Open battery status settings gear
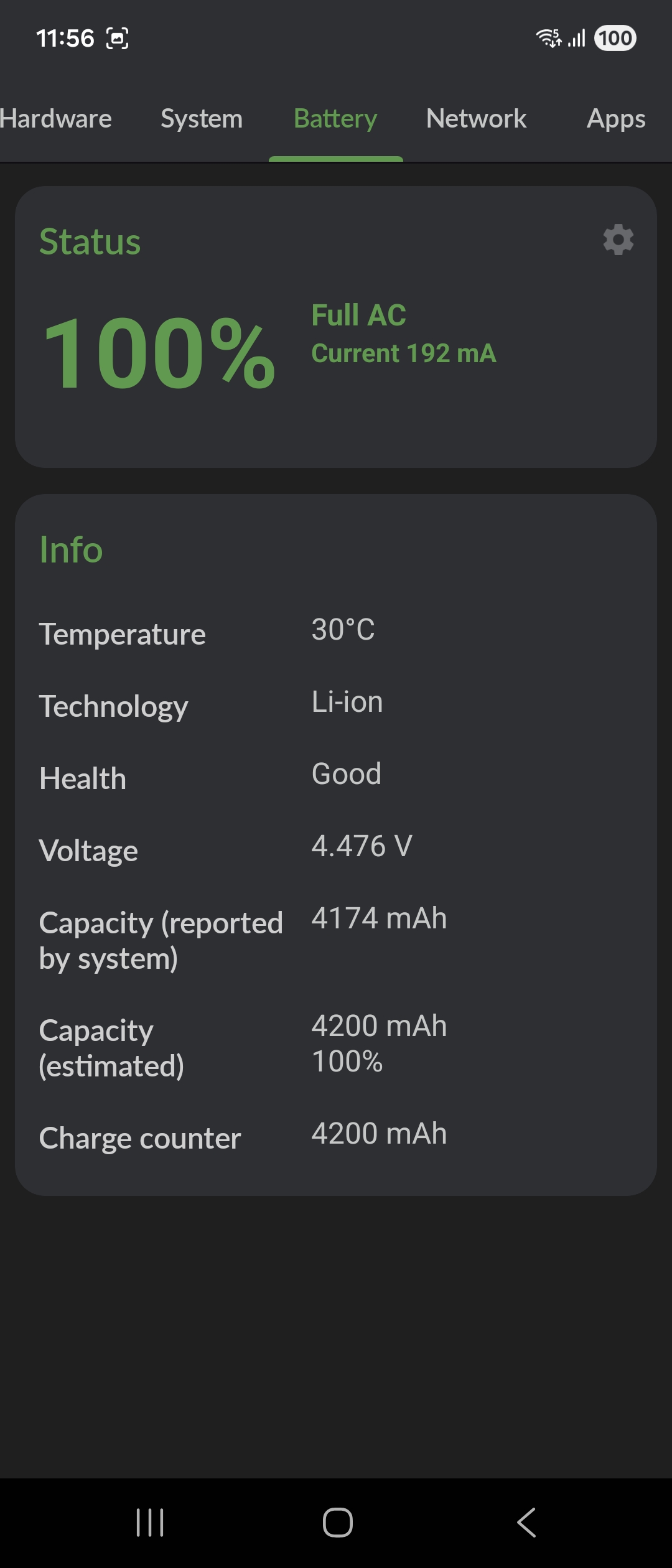 618,240
